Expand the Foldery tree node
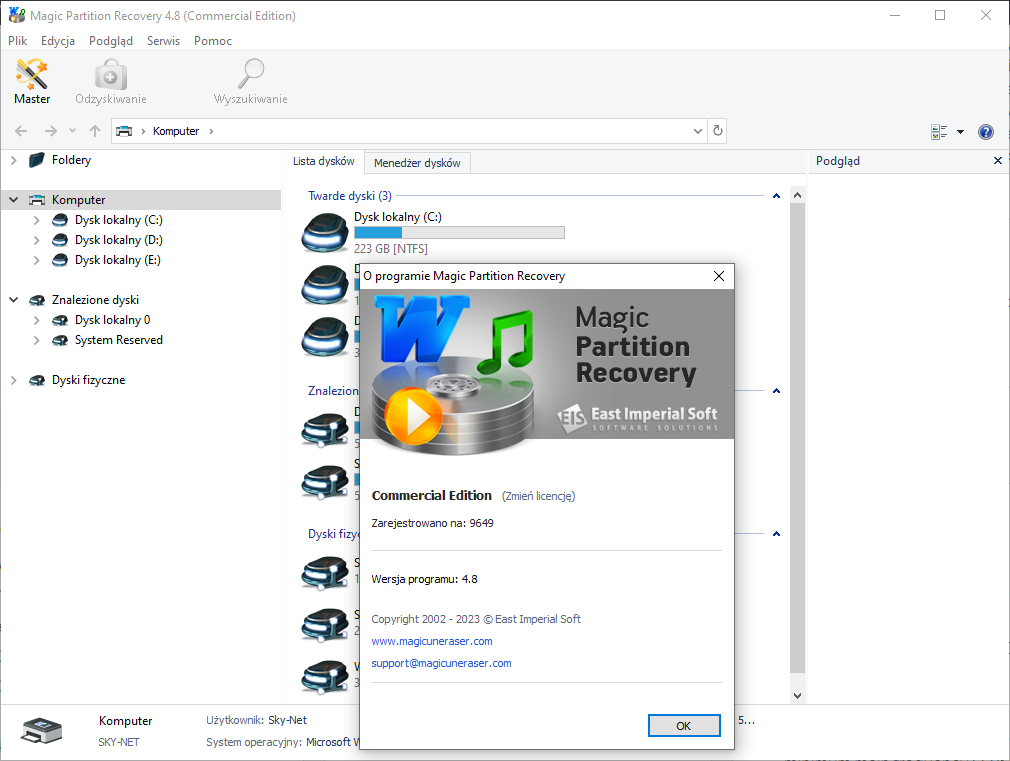1010x761 pixels. point(14,160)
